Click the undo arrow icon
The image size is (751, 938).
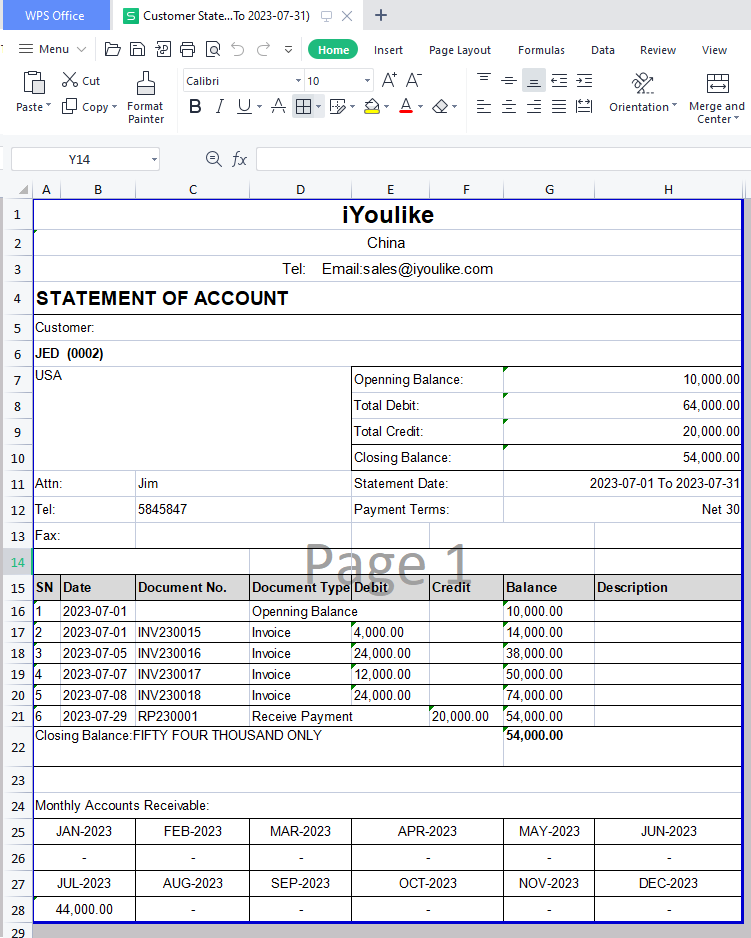(237, 49)
